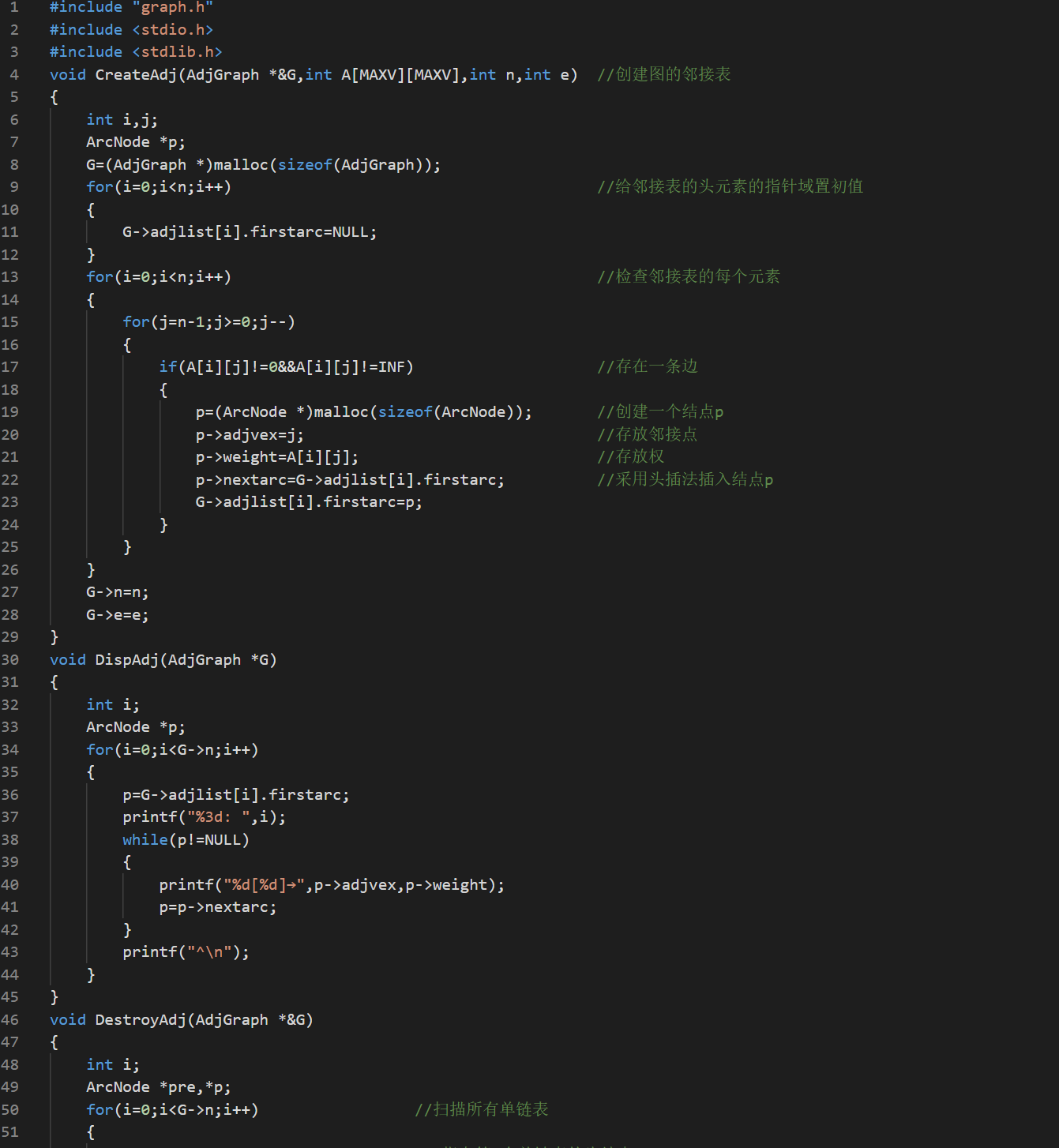Click p->weight=A[i][j]; statement
This screenshot has width=1059, height=1148.
coord(276,456)
